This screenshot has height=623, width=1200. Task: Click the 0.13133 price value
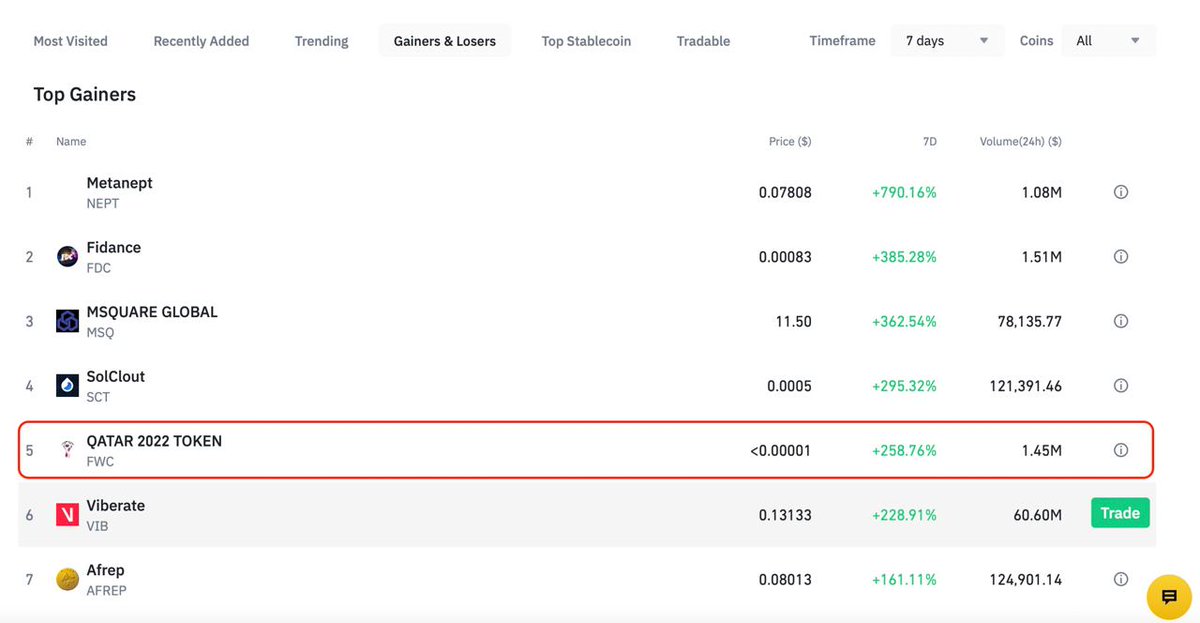(785, 515)
